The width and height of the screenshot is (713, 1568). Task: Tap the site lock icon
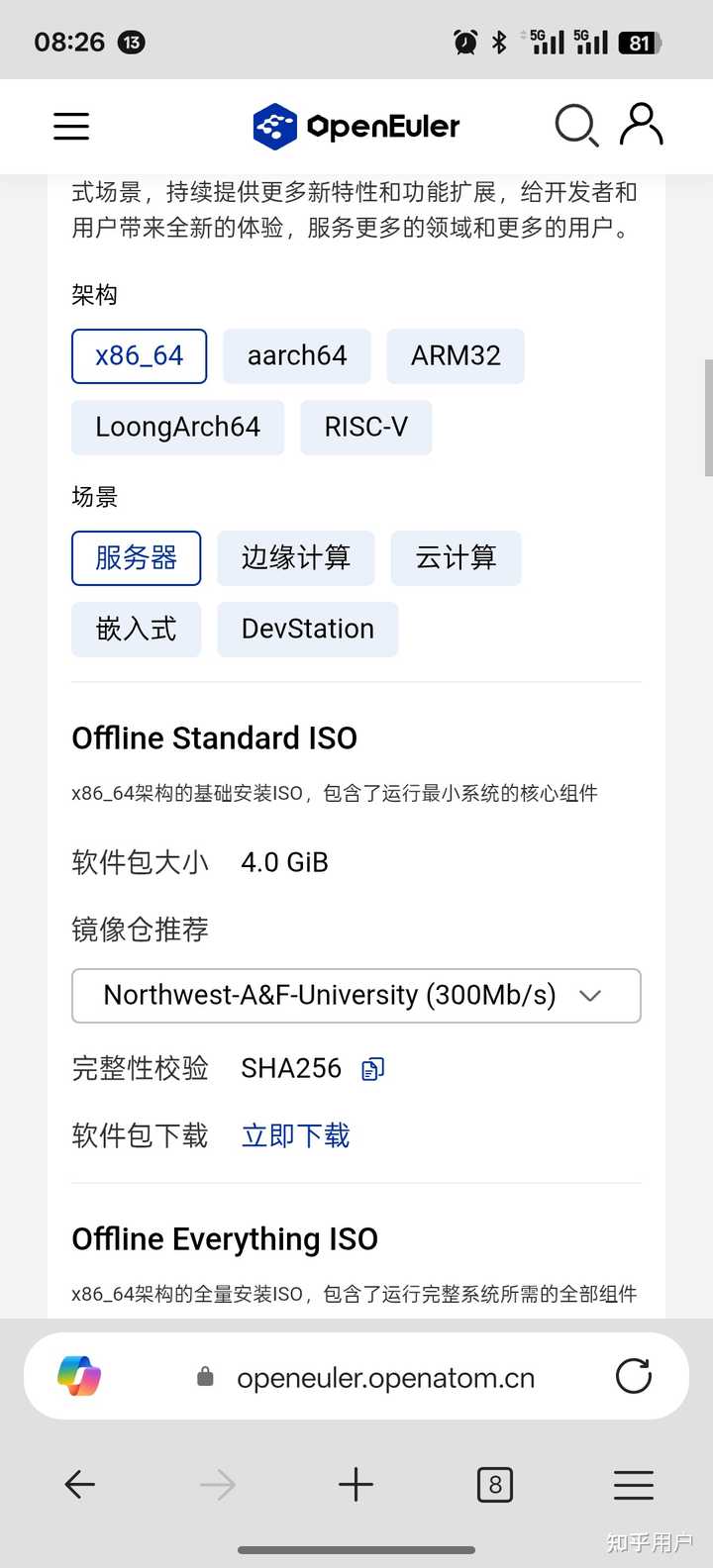[x=206, y=1377]
